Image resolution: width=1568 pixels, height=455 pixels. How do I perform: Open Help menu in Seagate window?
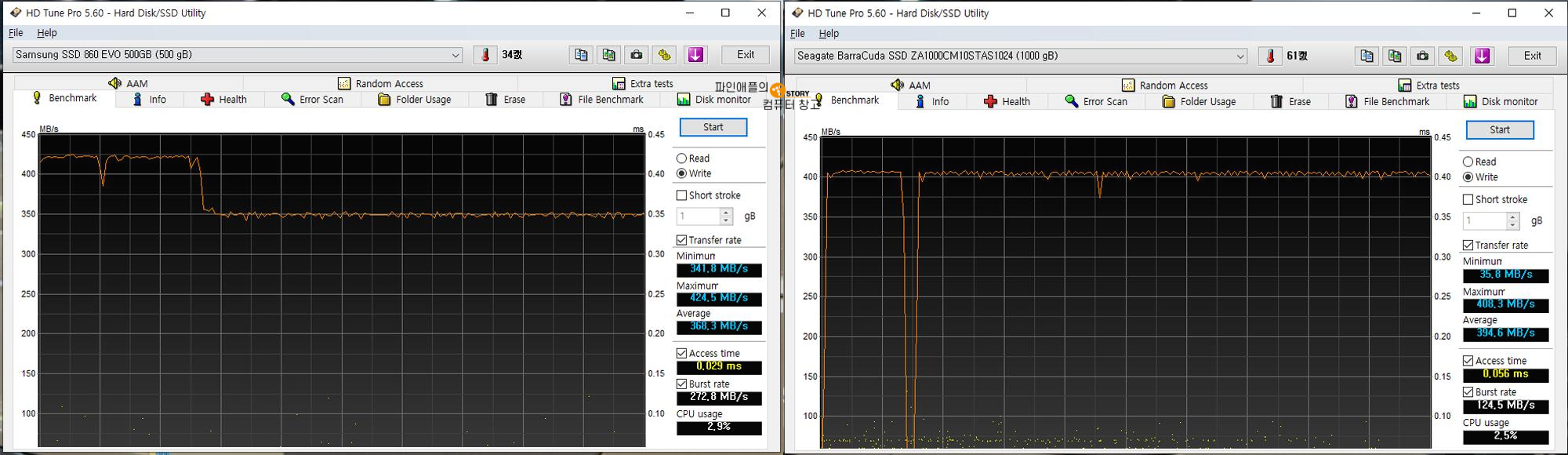(x=829, y=34)
